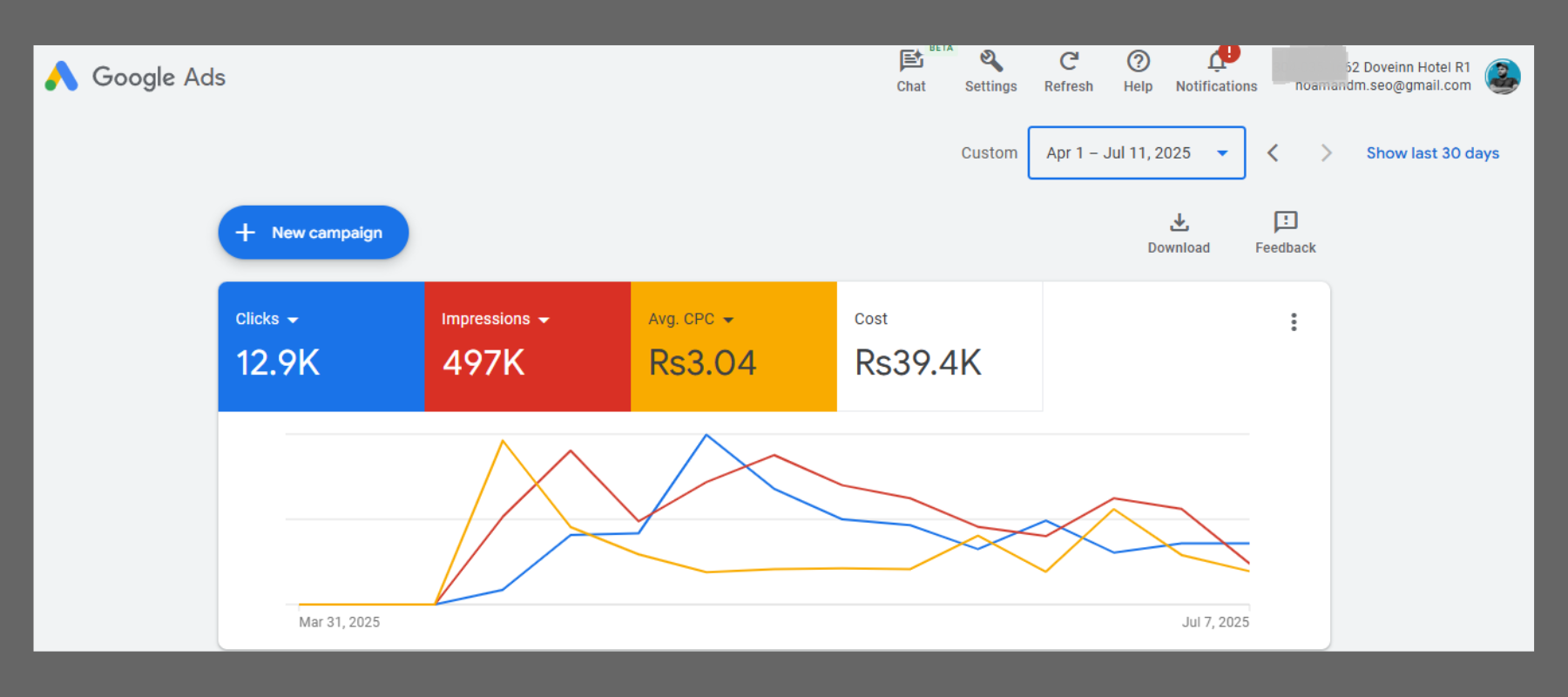
Task: Open the Chat beta icon
Action: click(911, 62)
